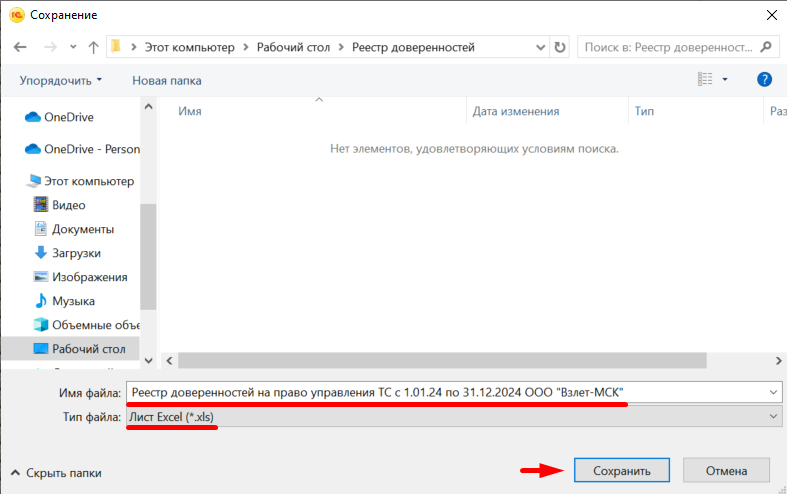Go forward with the right arrow

(51, 47)
